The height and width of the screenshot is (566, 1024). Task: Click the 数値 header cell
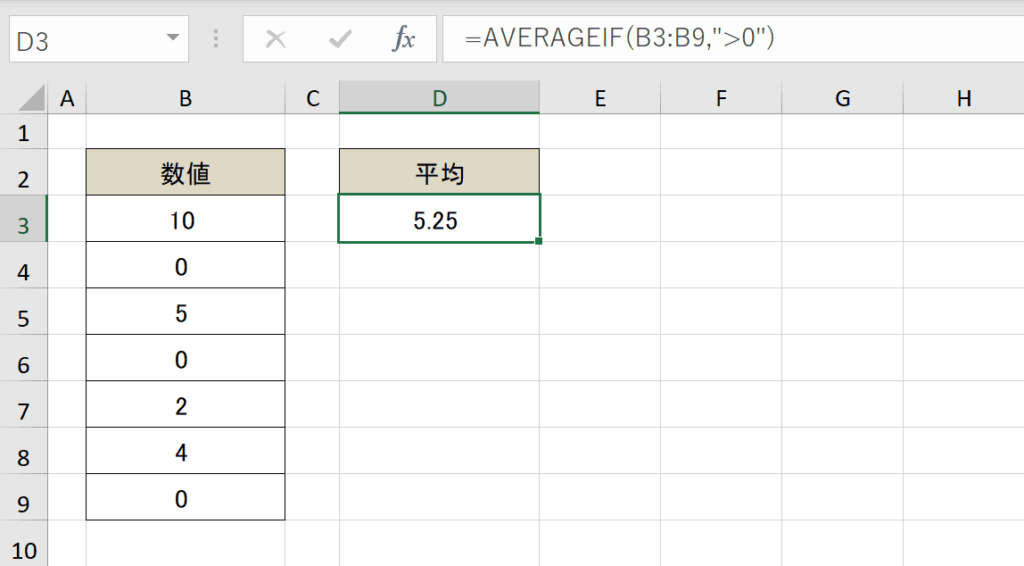pos(185,172)
